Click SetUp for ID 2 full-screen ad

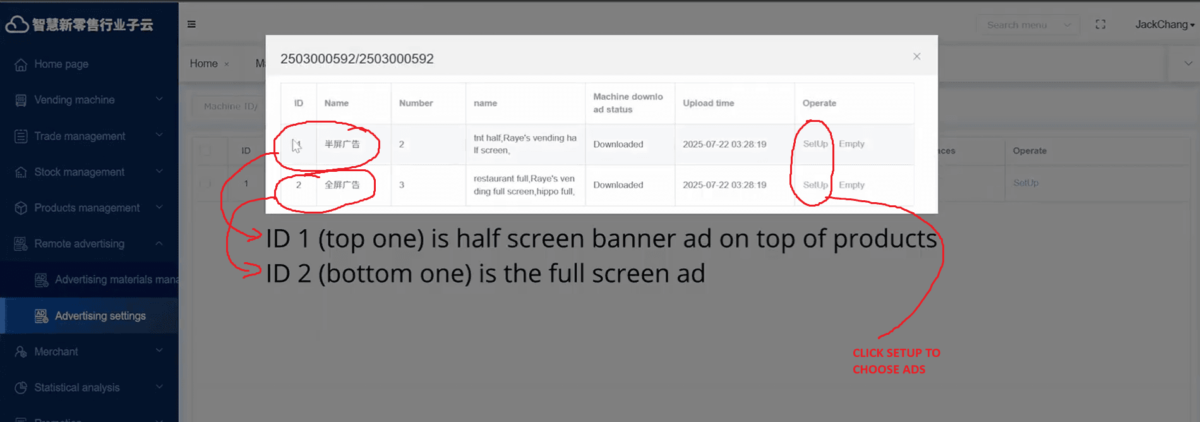click(815, 185)
